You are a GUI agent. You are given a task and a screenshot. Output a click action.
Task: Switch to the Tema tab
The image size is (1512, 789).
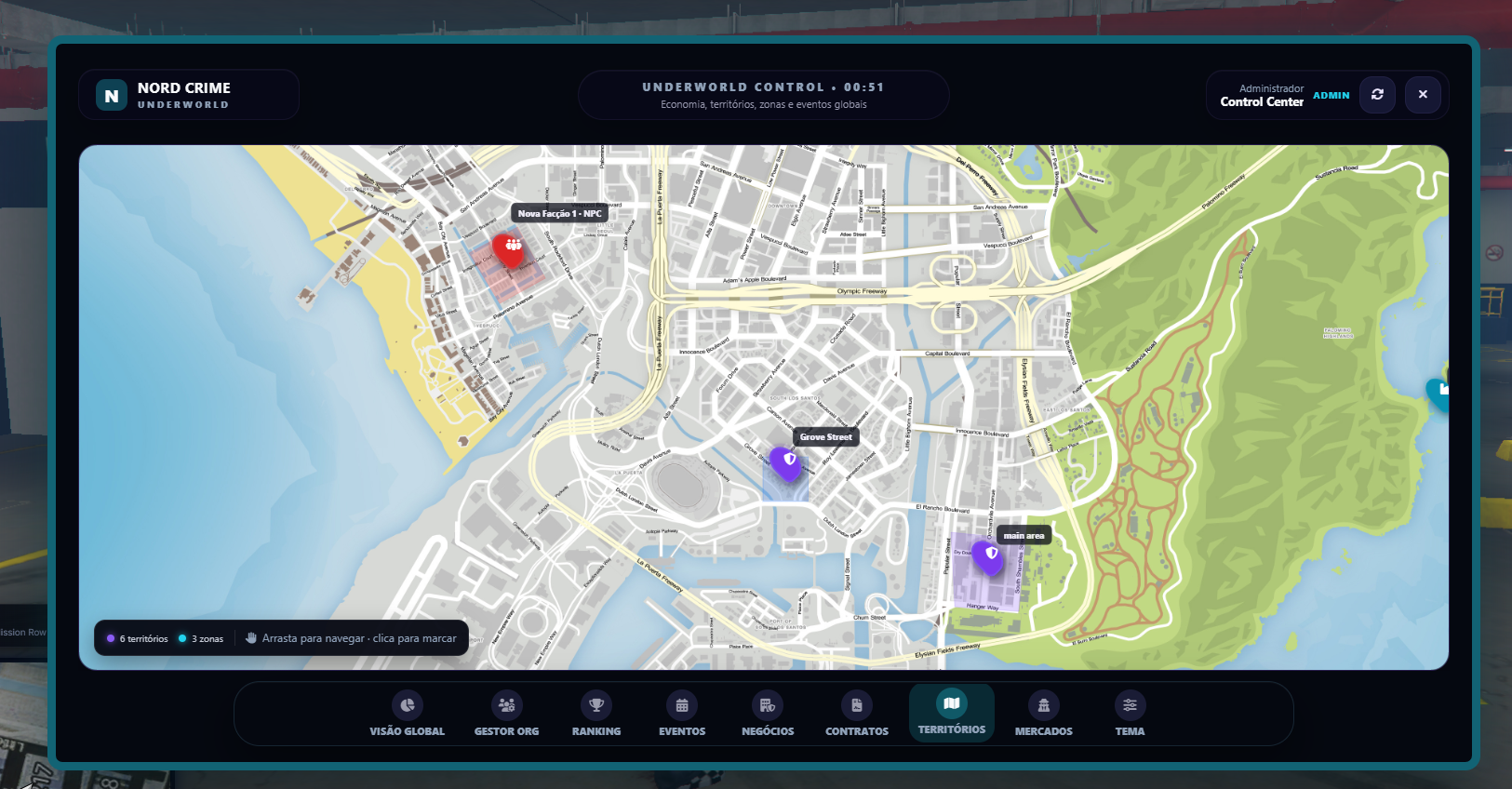tap(1130, 715)
